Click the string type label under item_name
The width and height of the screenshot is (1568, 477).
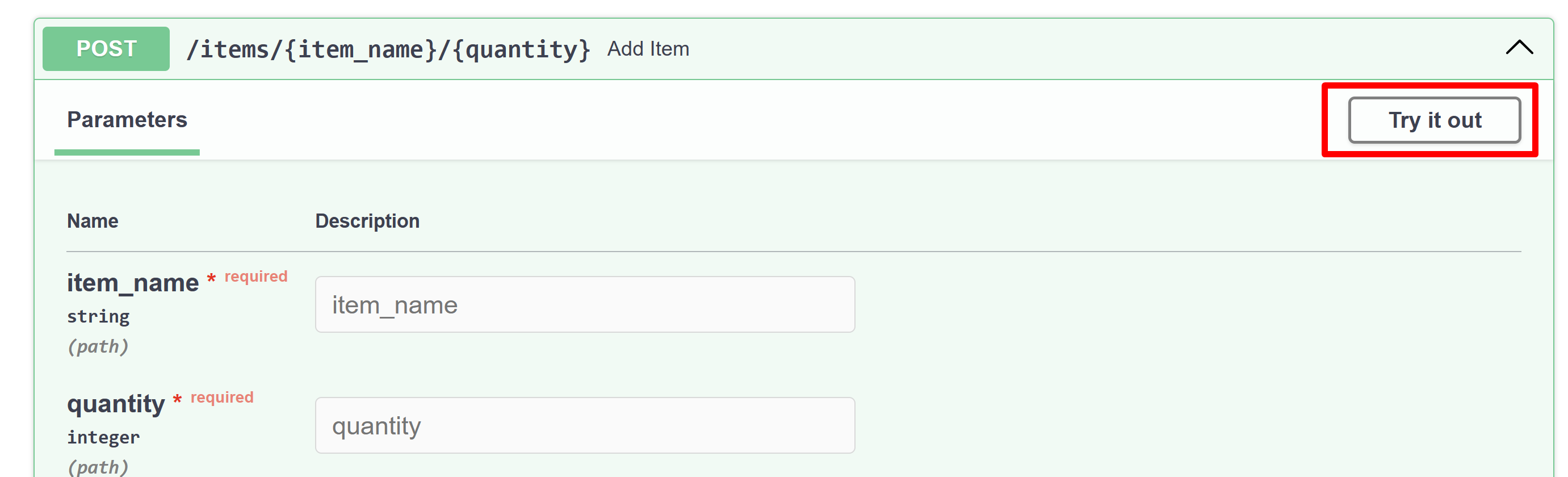coord(99,316)
